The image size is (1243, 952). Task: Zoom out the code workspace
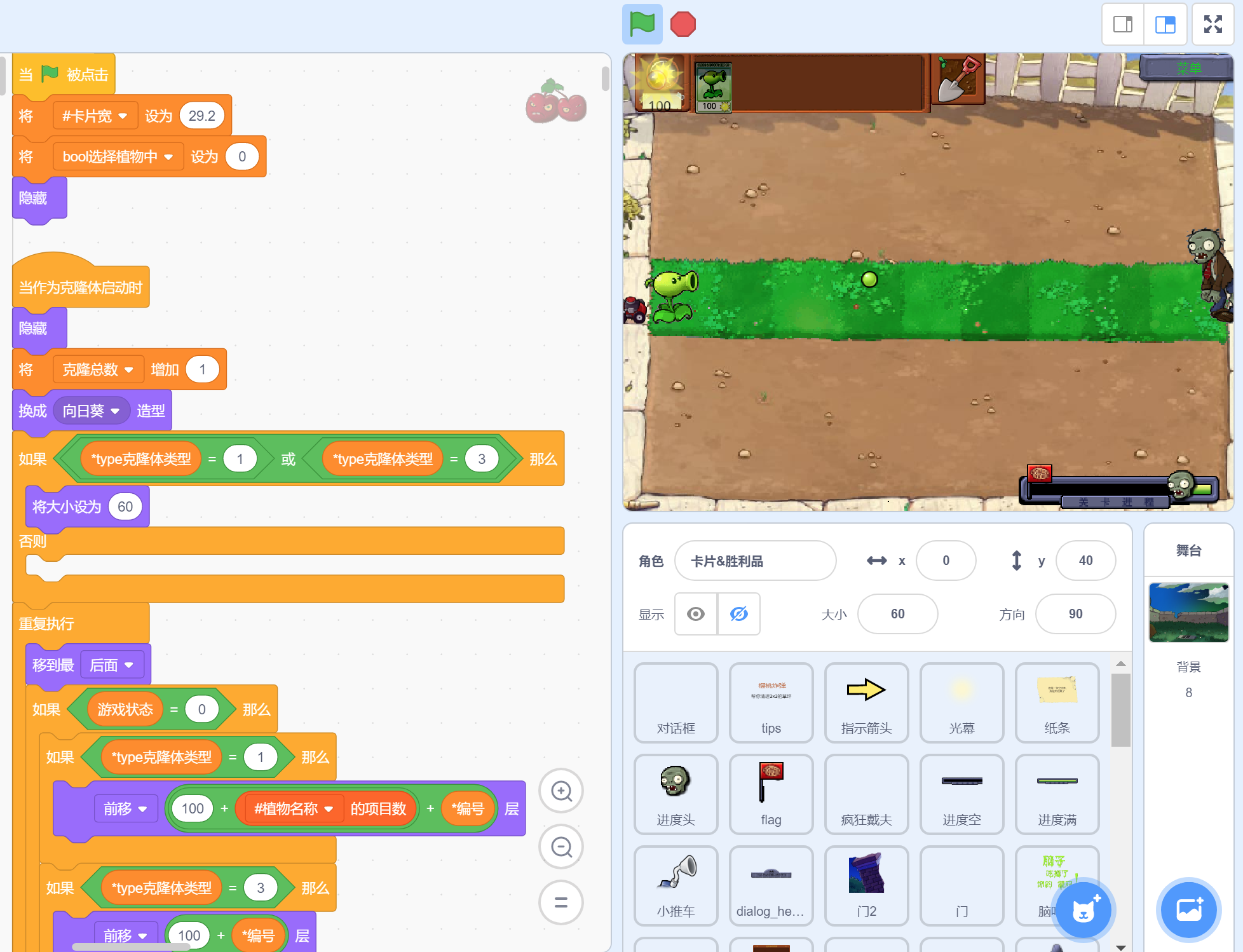(x=561, y=847)
